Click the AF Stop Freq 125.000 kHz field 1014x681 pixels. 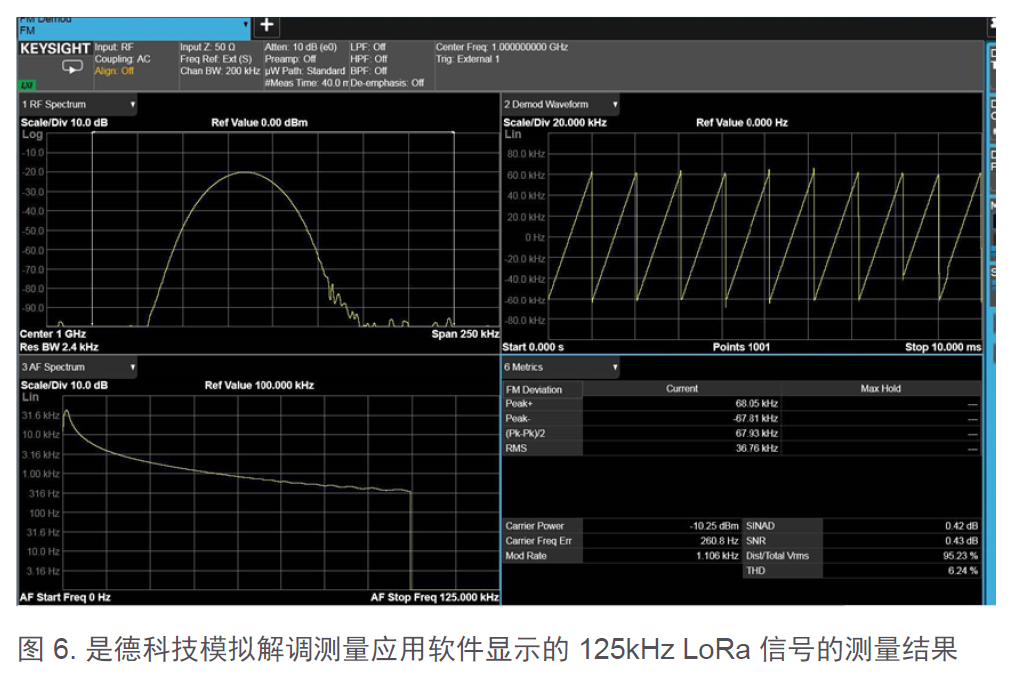(x=434, y=597)
